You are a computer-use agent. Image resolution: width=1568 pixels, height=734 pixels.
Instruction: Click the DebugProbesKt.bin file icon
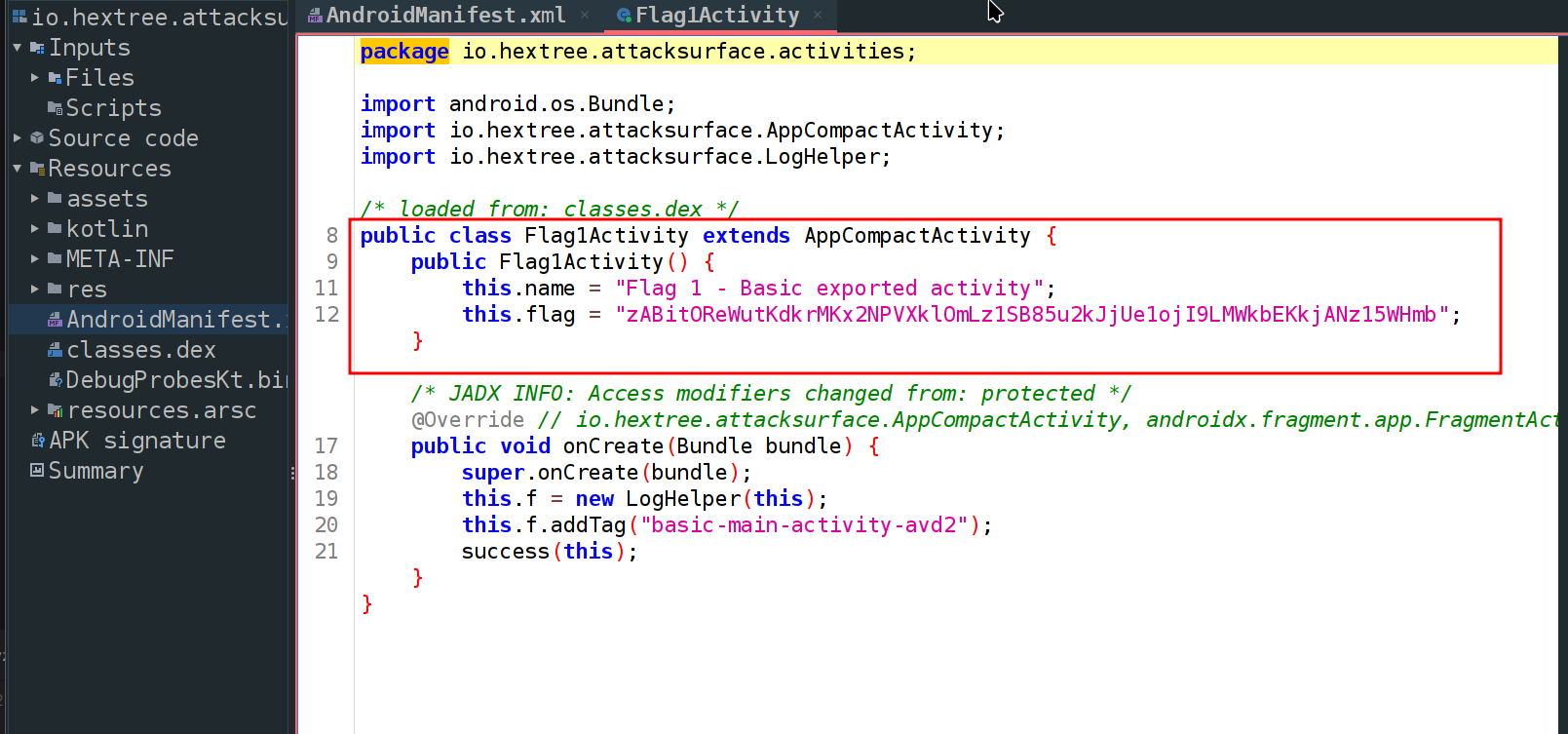coord(56,380)
